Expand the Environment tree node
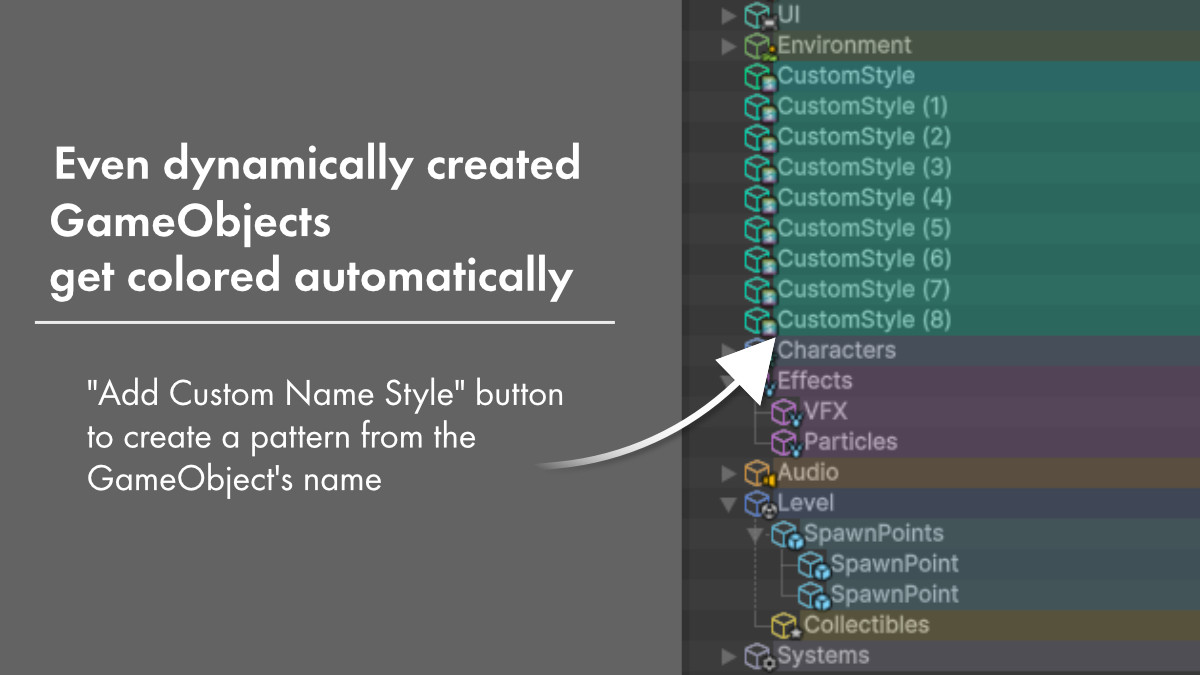Screen dimensions: 1200x675 728,46
